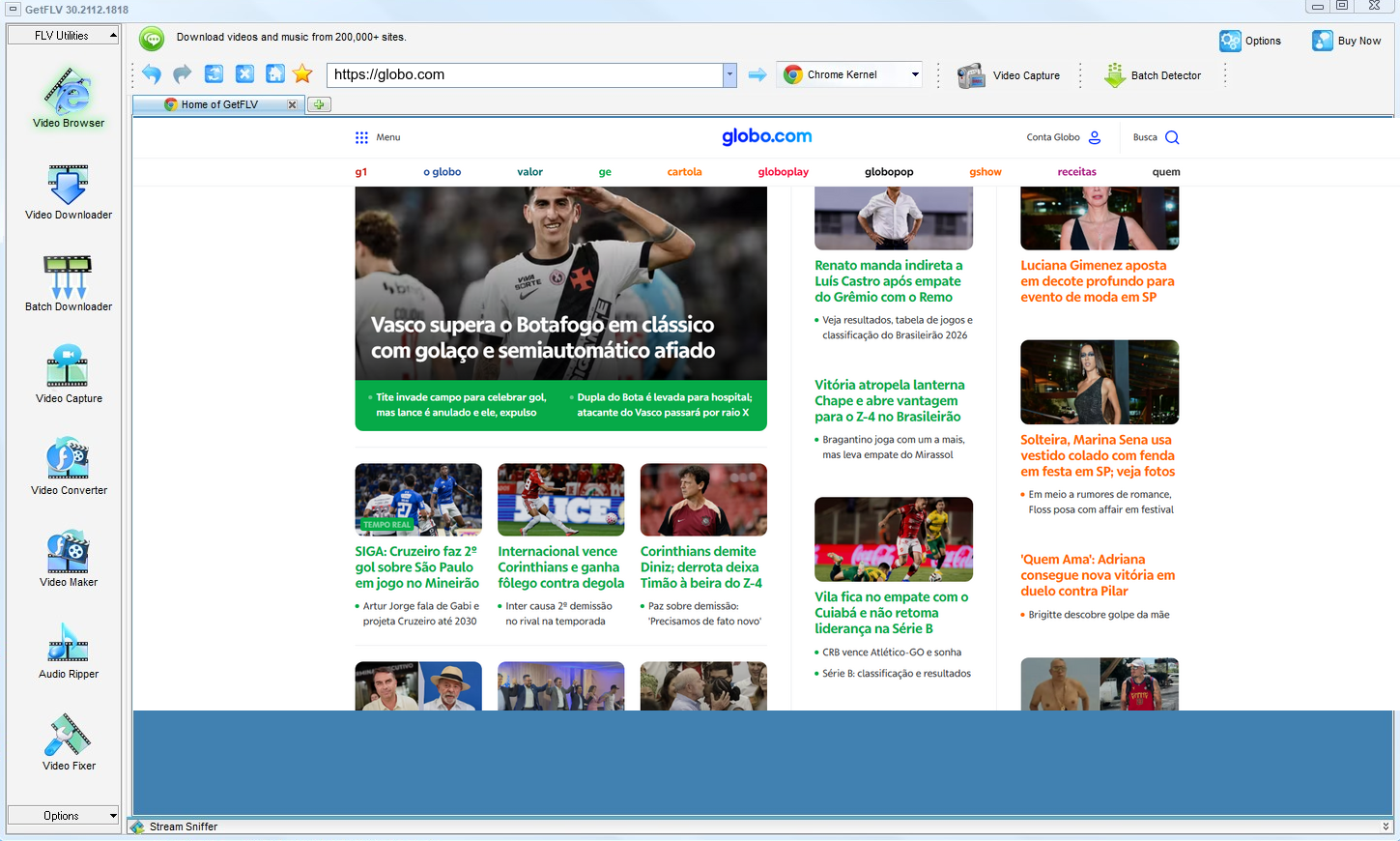
Task: Open the Busca search on globo.com
Action: (1157, 137)
